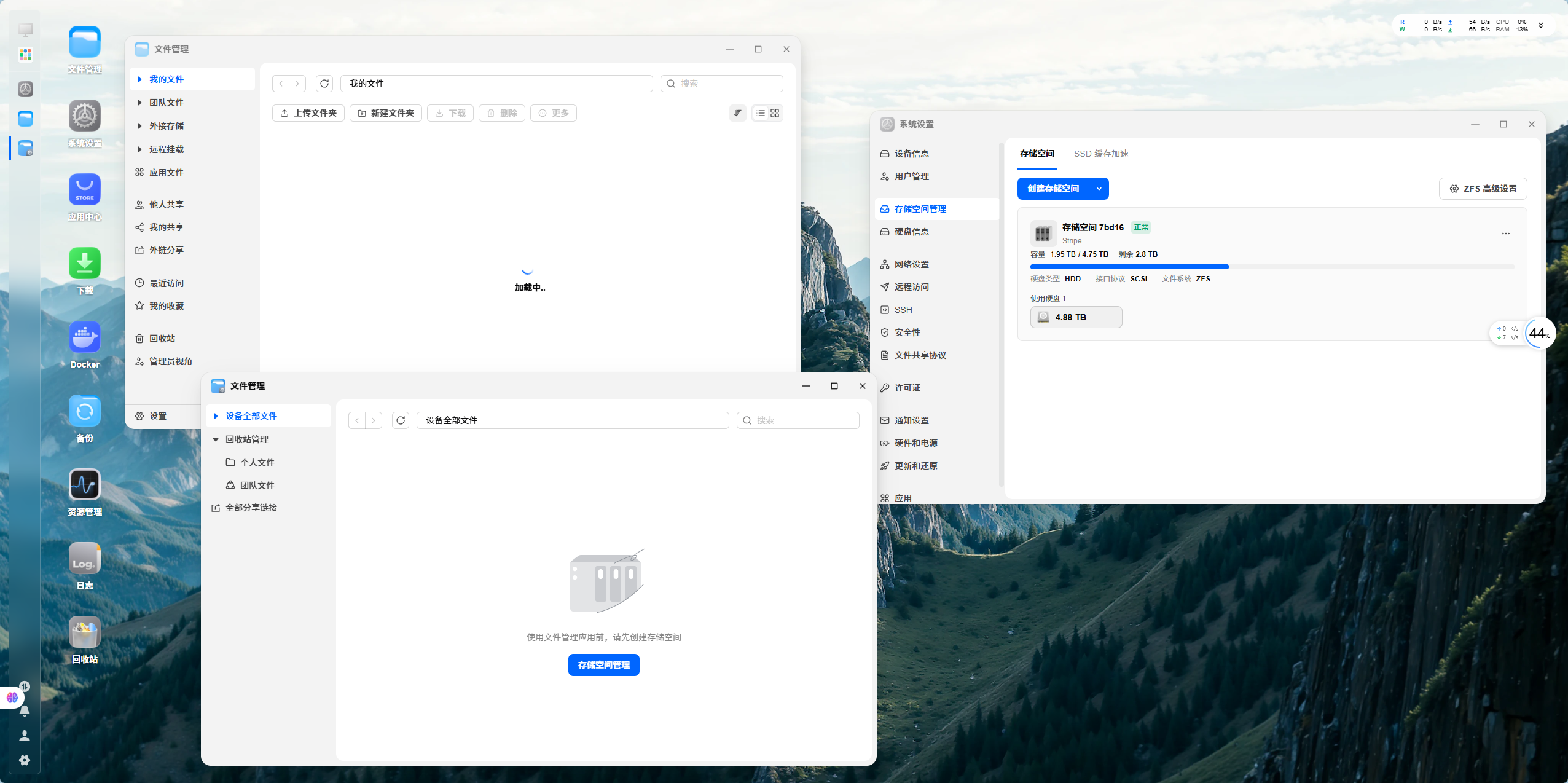1568x783 pixels.
Task: Collapse the 回收站管理 tree node
Action: tap(216, 439)
